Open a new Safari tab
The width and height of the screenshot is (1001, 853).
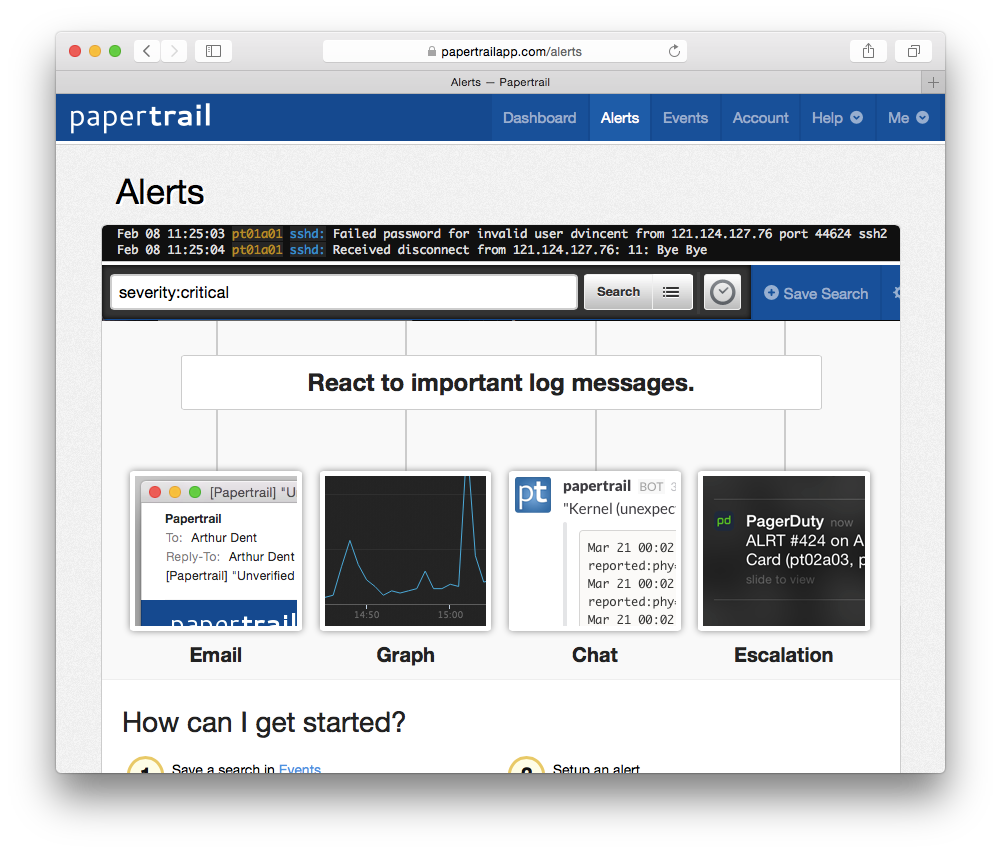933,82
